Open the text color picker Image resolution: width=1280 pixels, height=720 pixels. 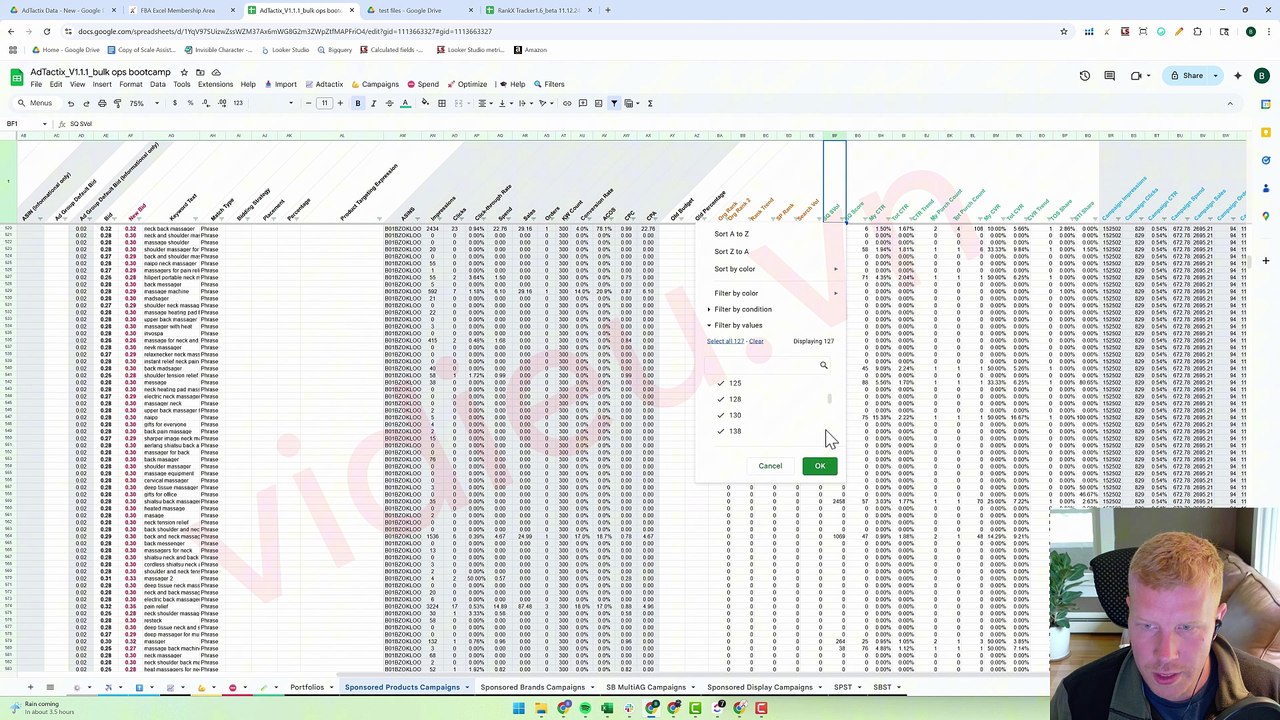(405, 103)
